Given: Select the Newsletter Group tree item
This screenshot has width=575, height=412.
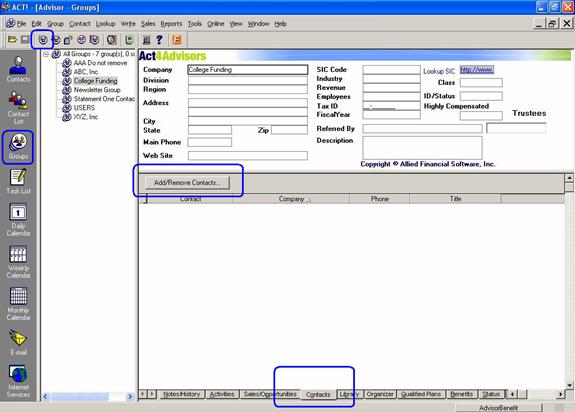Looking at the screenshot, I should (97, 90).
